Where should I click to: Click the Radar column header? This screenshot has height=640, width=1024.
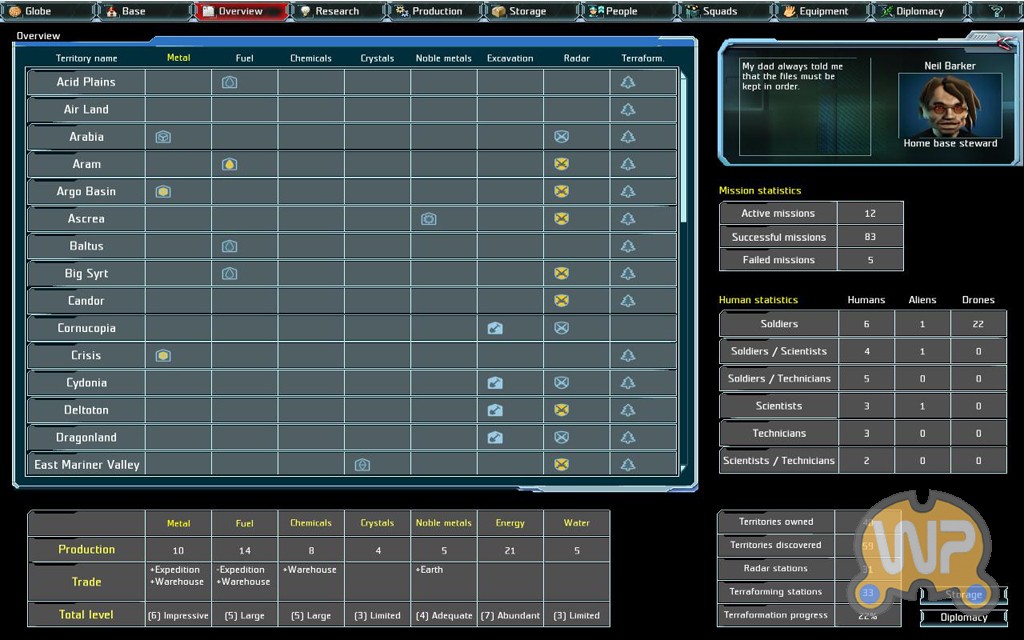(576, 58)
